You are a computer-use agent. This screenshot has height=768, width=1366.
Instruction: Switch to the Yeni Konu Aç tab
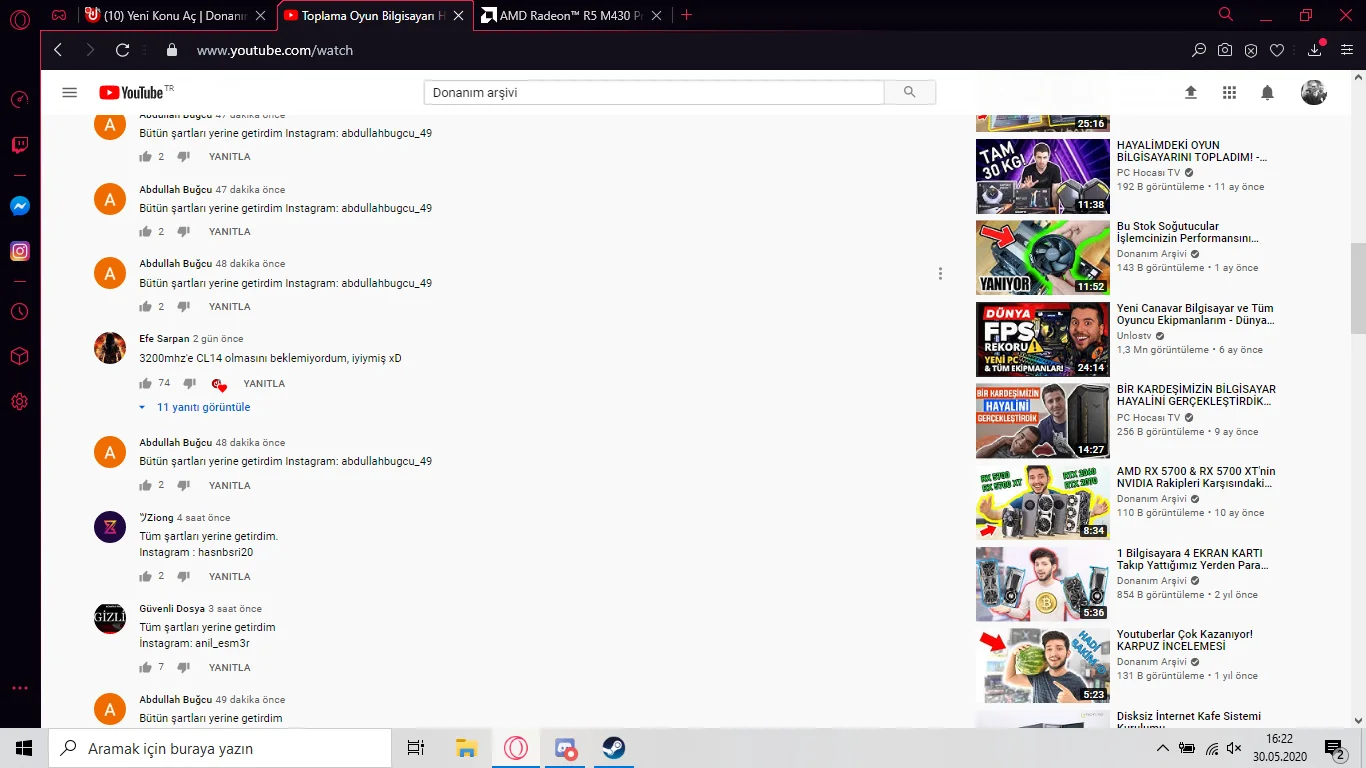[x=176, y=15]
